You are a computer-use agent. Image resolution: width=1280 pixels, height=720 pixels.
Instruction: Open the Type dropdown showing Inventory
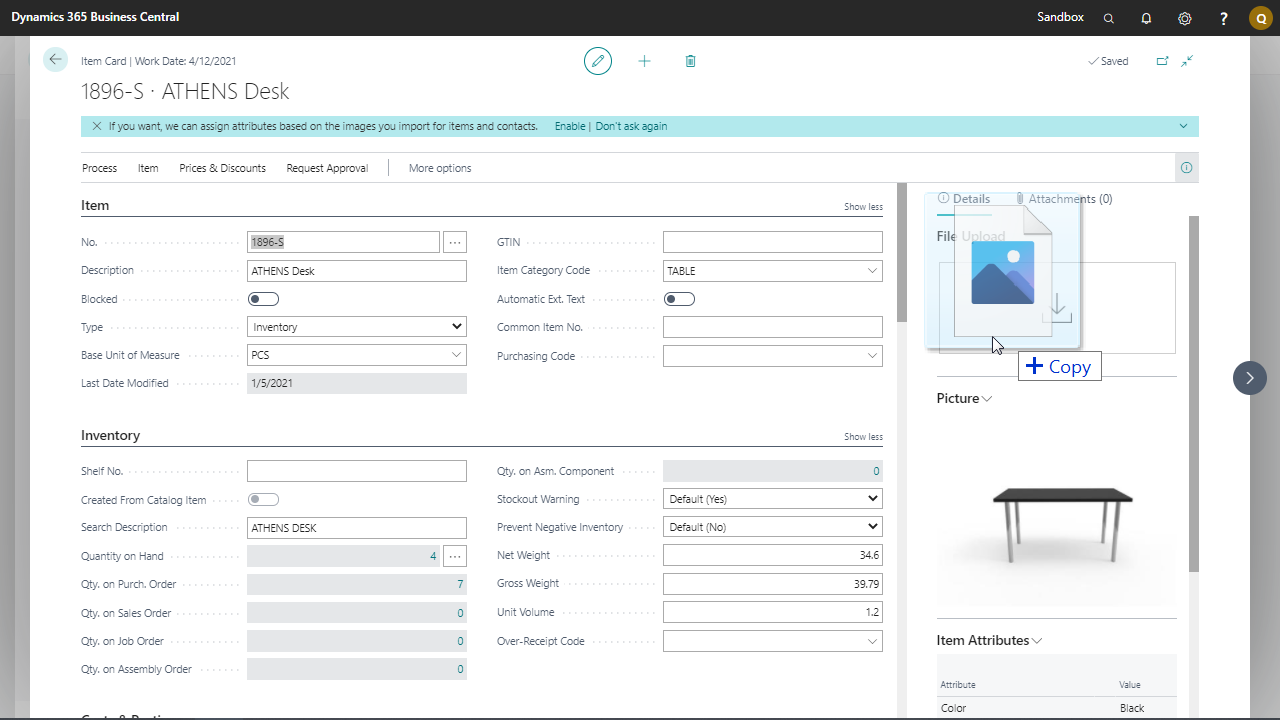(x=356, y=327)
